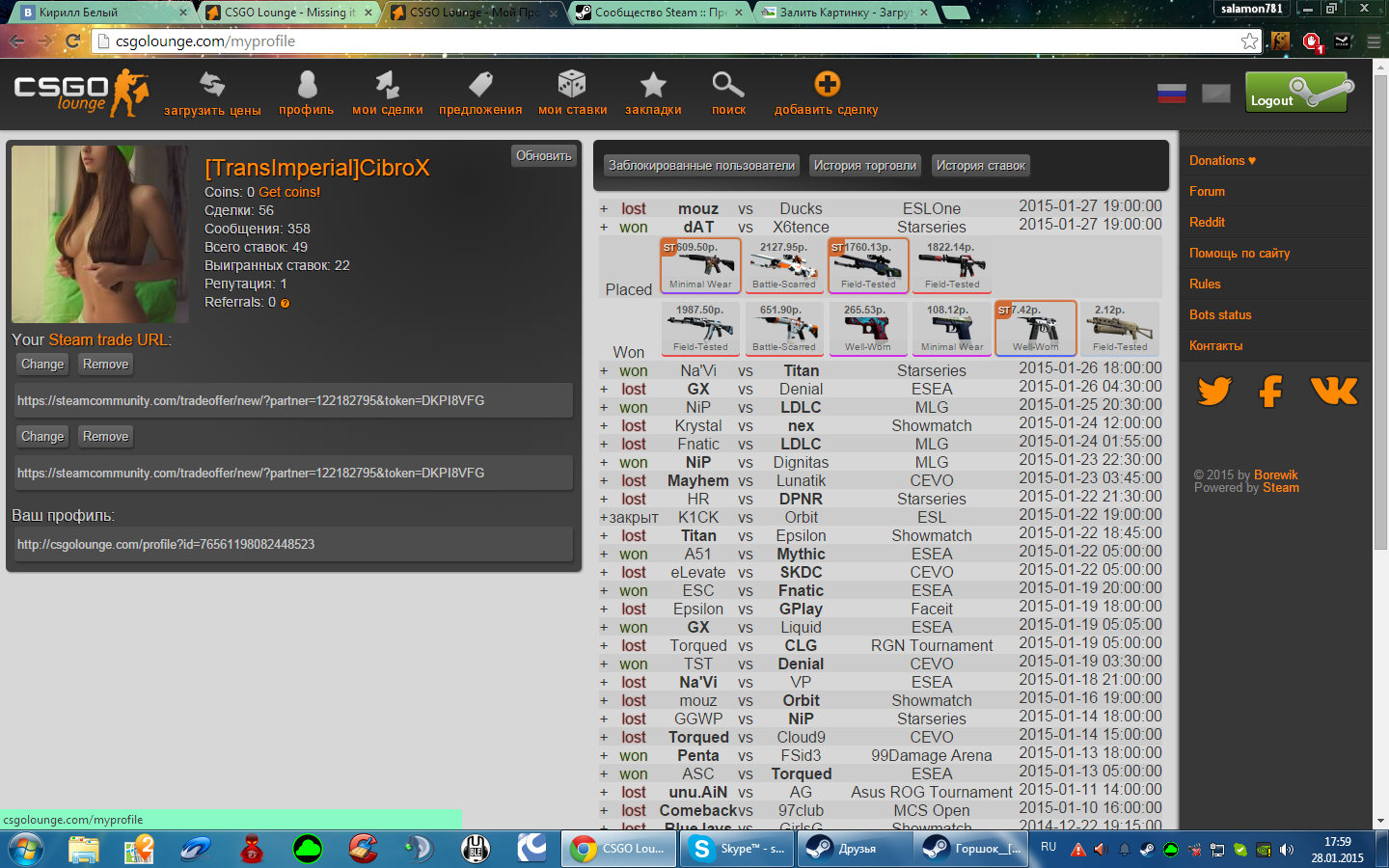Expand the mouz vs Ducks bet row
The width and height of the screenshot is (1389, 868).
click(x=604, y=209)
